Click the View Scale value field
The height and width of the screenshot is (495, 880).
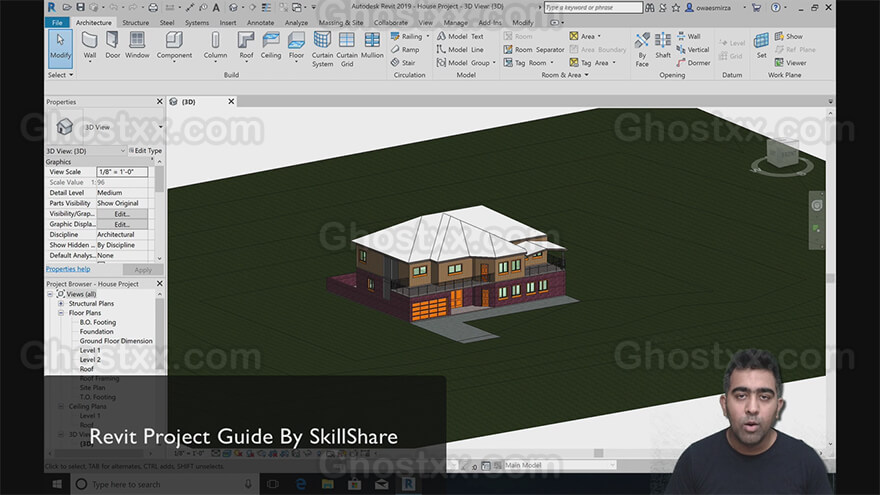(122, 172)
